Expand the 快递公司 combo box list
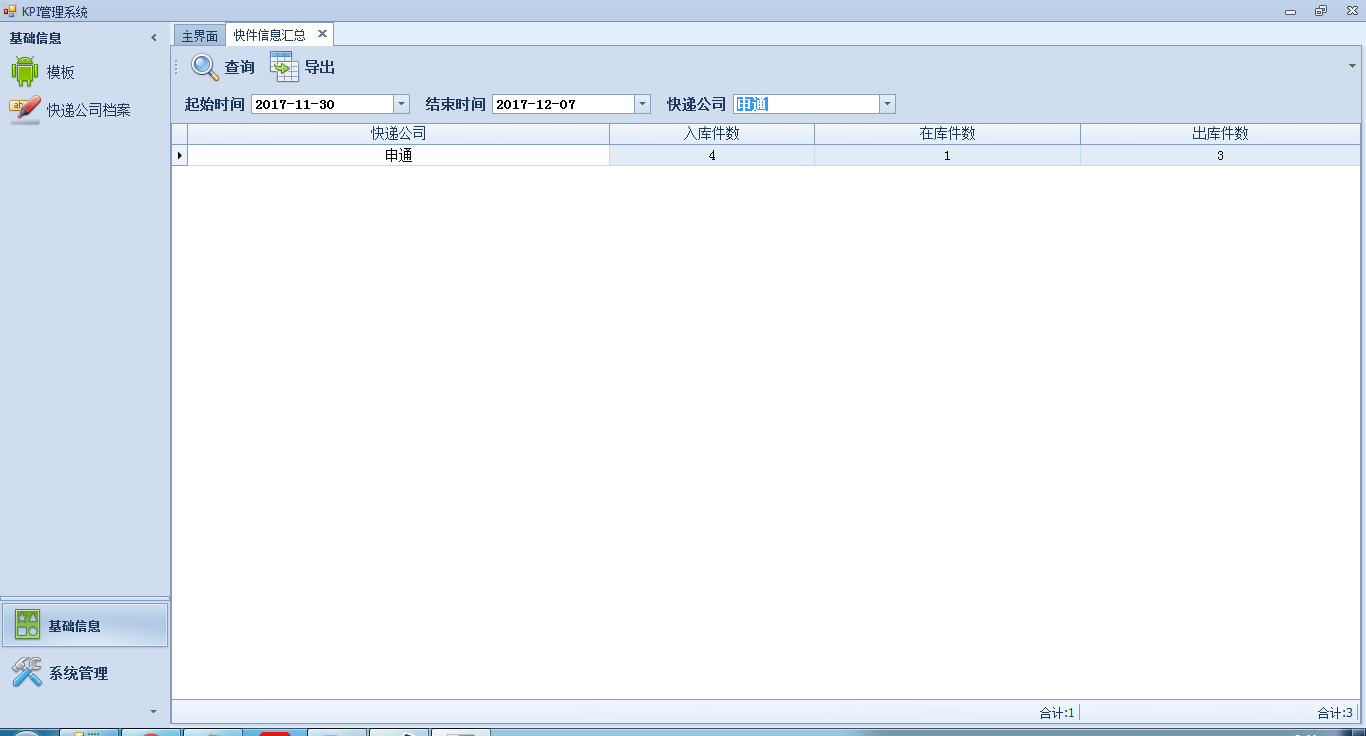Viewport: 1366px width, 736px height. coord(887,104)
